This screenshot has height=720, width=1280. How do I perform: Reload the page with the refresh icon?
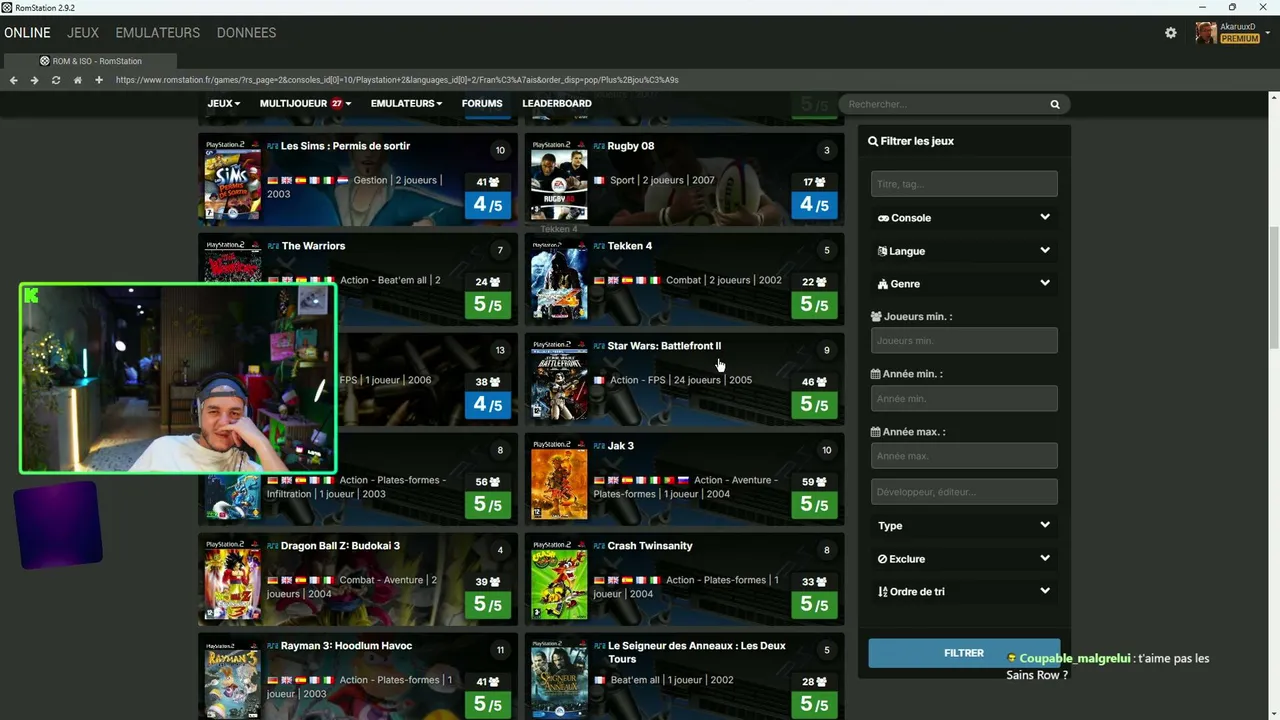coord(56,80)
